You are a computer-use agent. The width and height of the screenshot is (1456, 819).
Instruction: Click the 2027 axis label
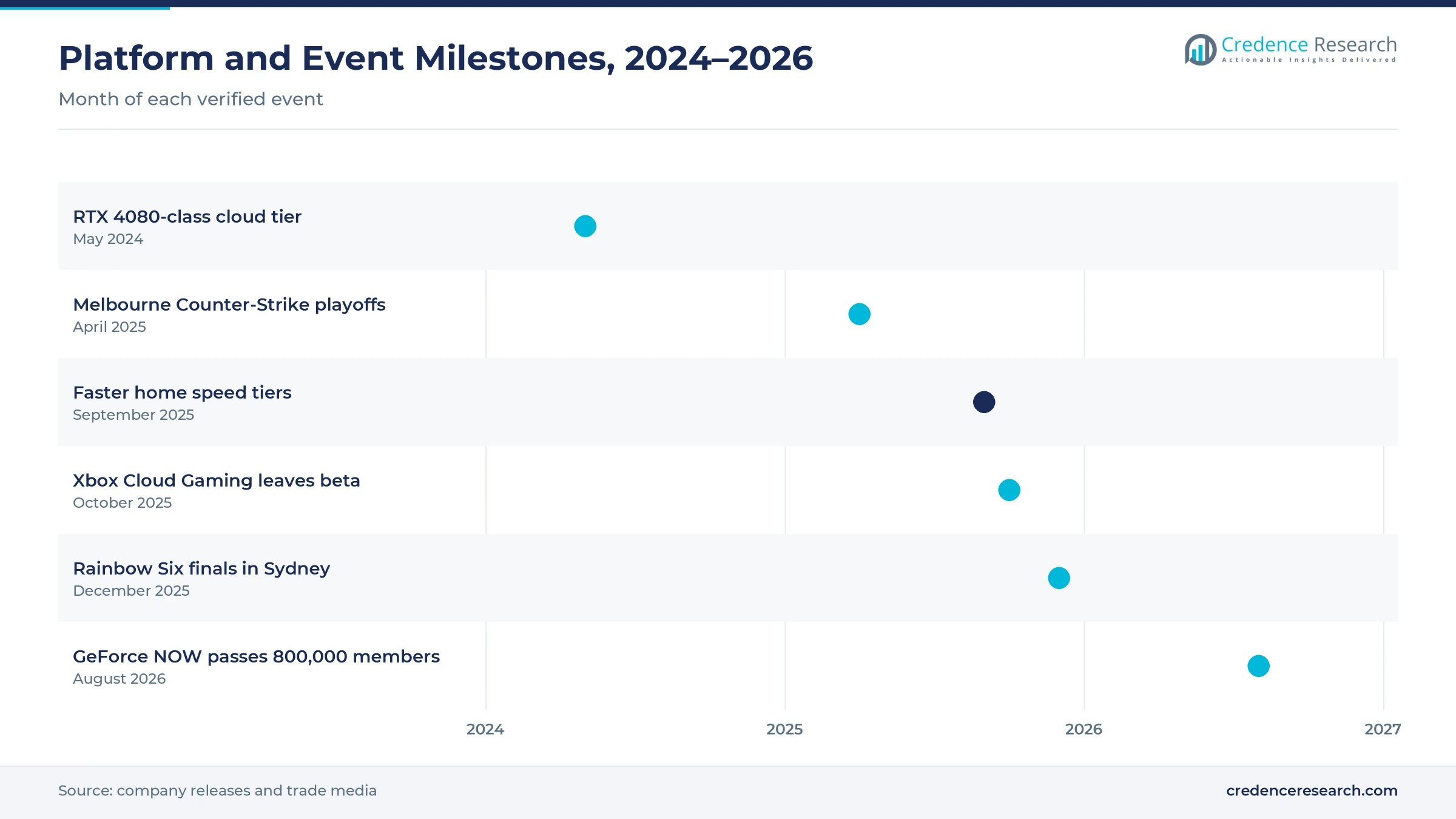[x=1383, y=729]
